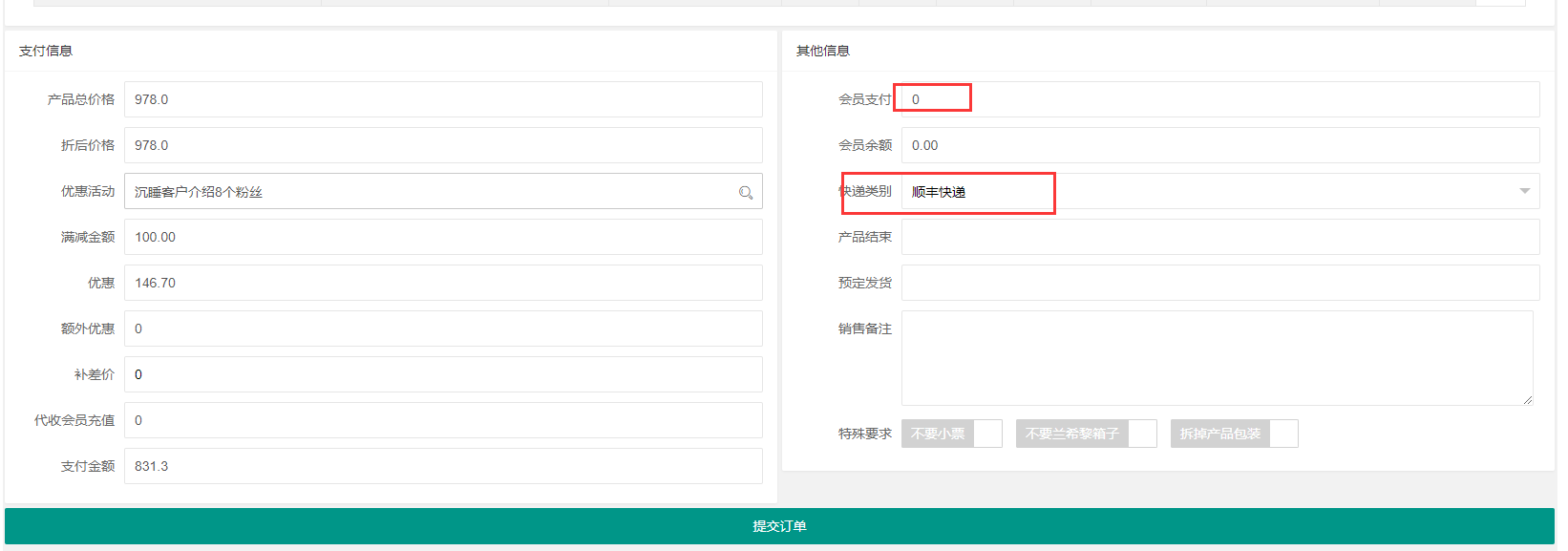Click the 代收会员充值 input field
1568x551 pixels.
(443, 420)
